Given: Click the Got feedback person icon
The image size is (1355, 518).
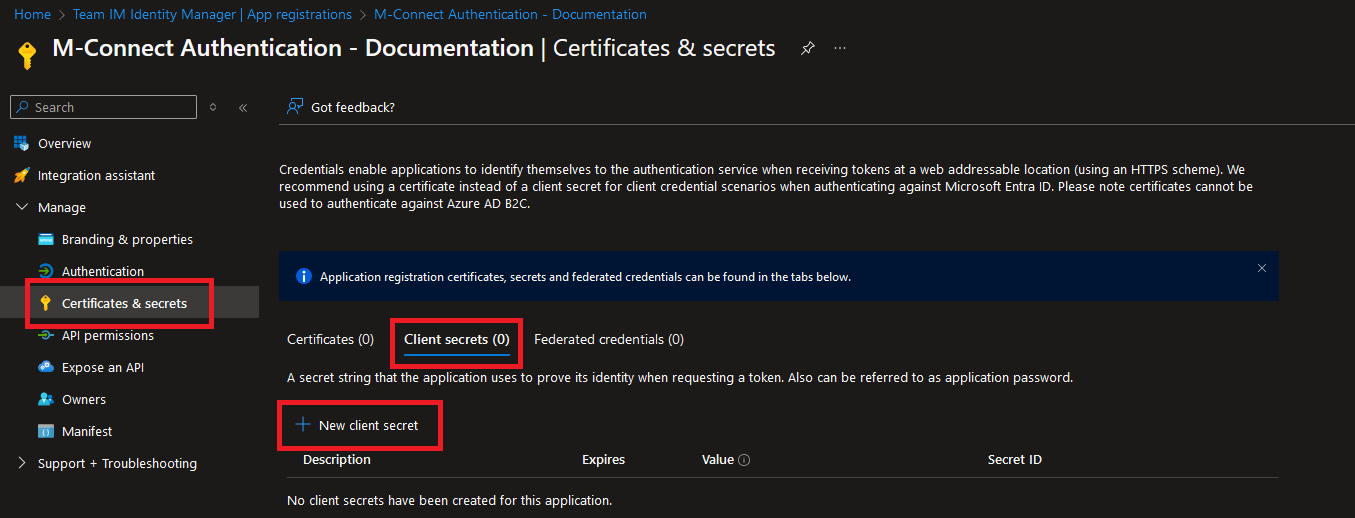Looking at the screenshot, I should (295, 106).
